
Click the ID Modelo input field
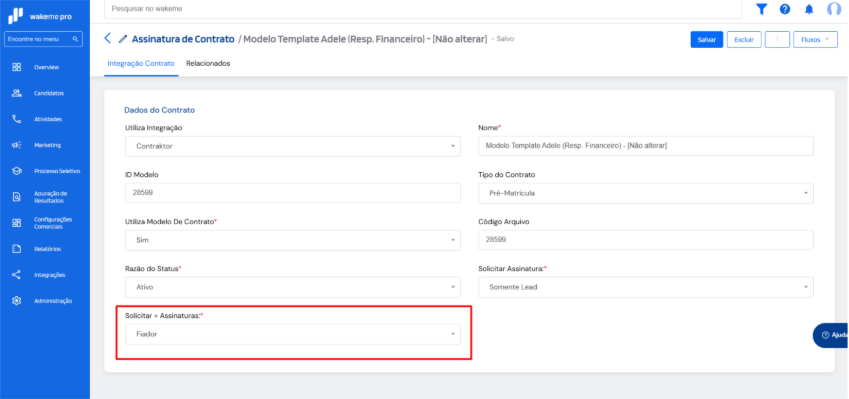point(293,193)
